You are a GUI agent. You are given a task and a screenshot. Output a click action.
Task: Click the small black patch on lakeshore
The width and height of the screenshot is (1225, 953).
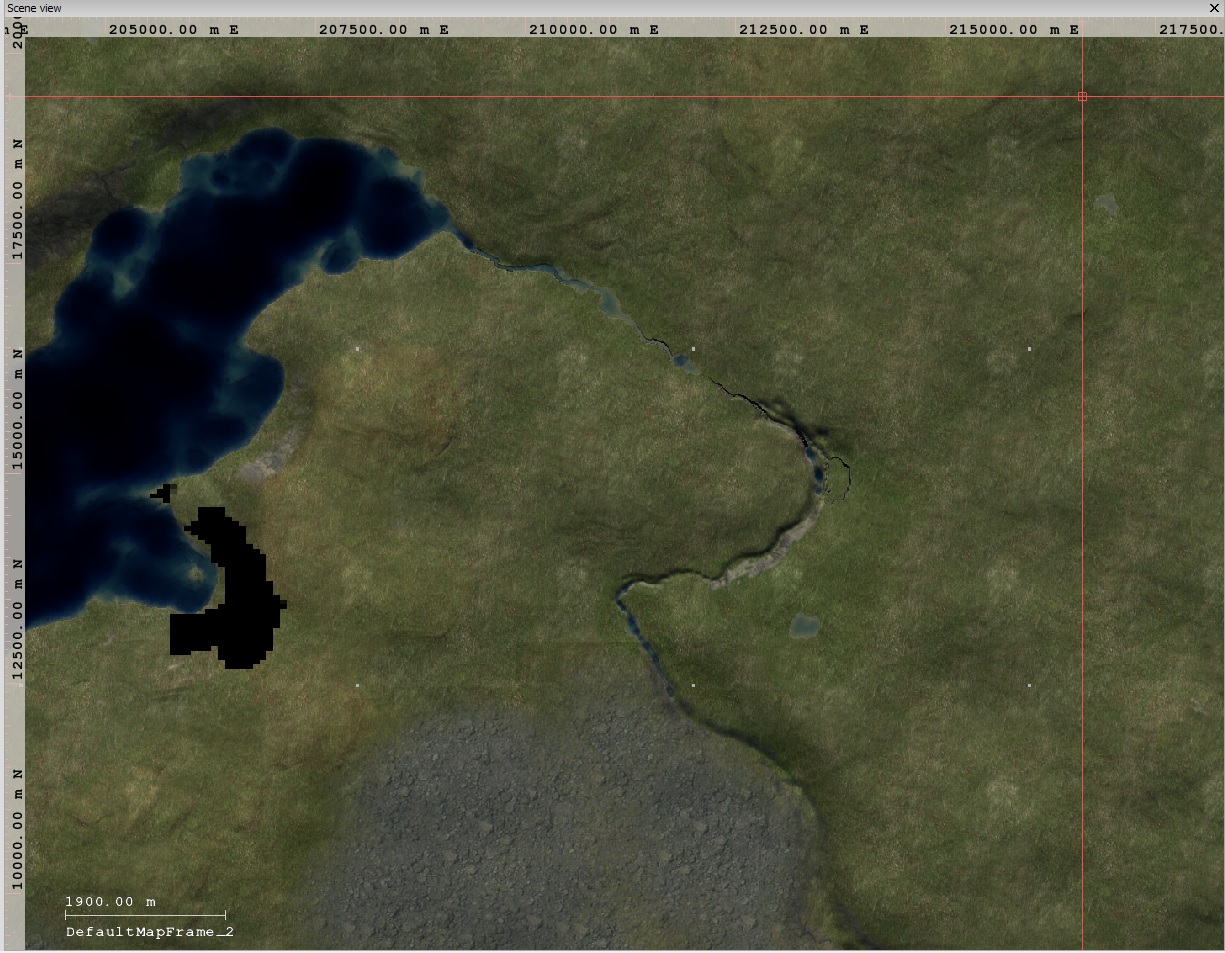pos(163,492)
